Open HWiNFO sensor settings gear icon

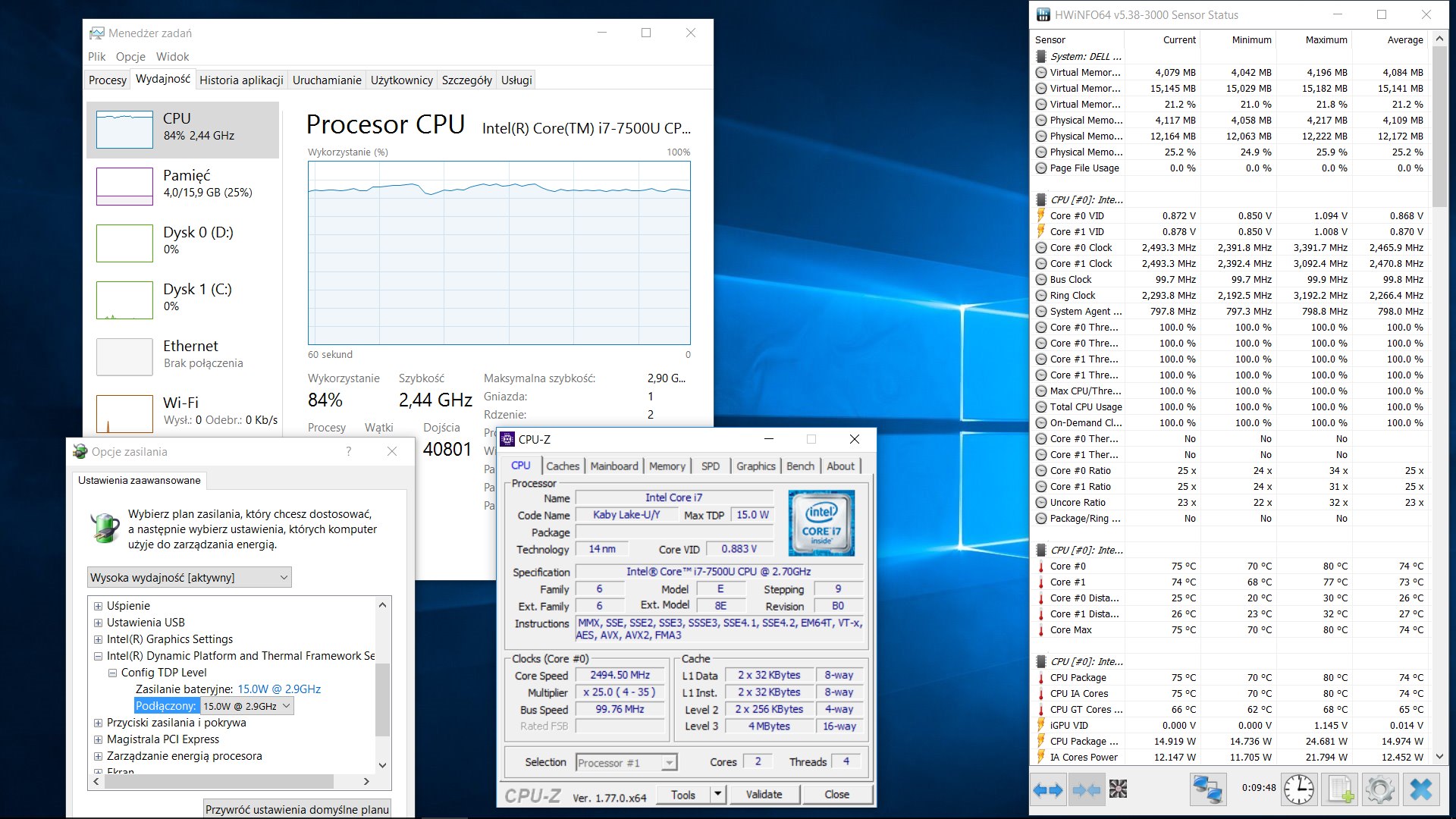pos(1379,789)
